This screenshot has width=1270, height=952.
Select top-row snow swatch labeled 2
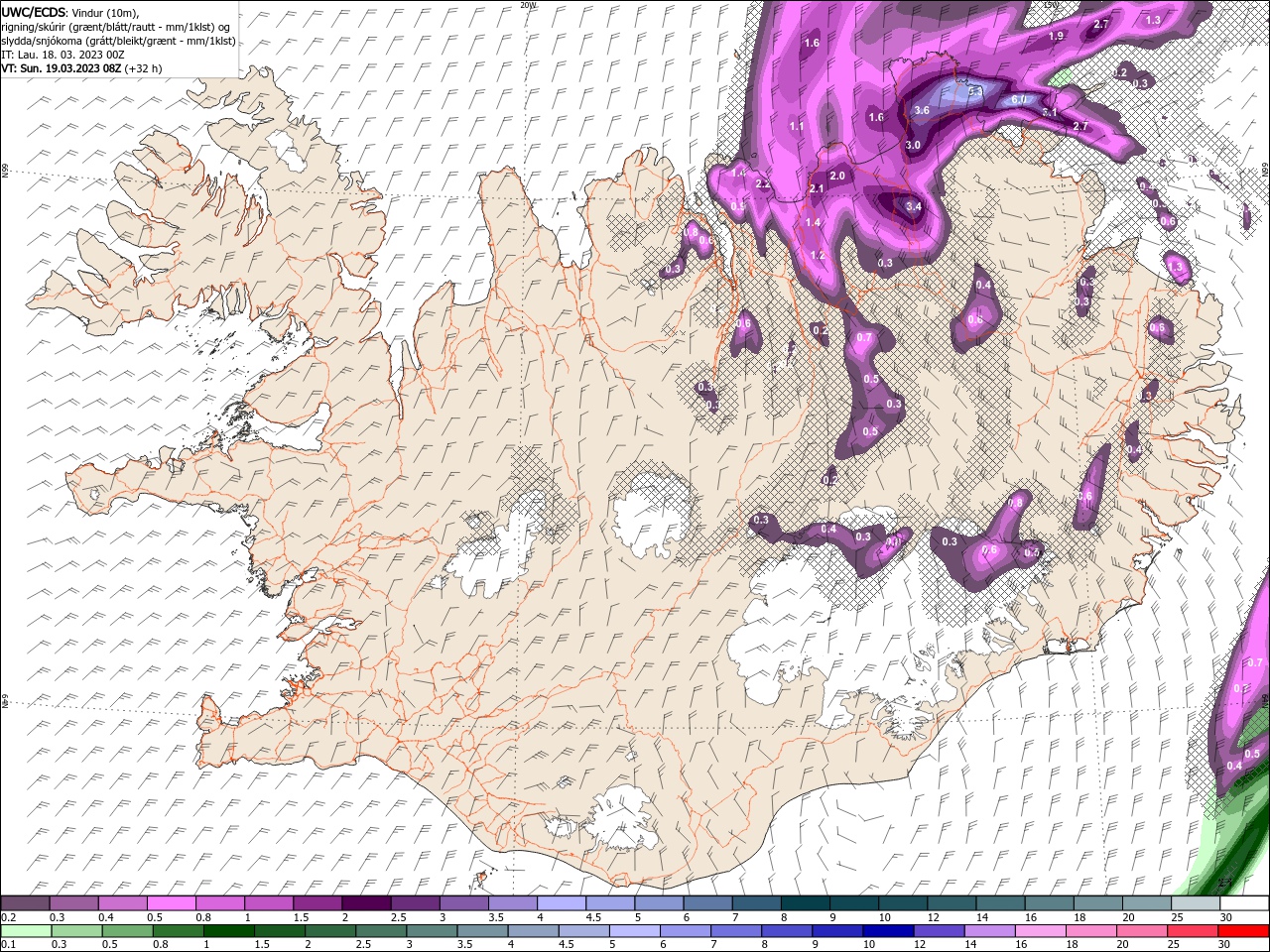[365, 903]
